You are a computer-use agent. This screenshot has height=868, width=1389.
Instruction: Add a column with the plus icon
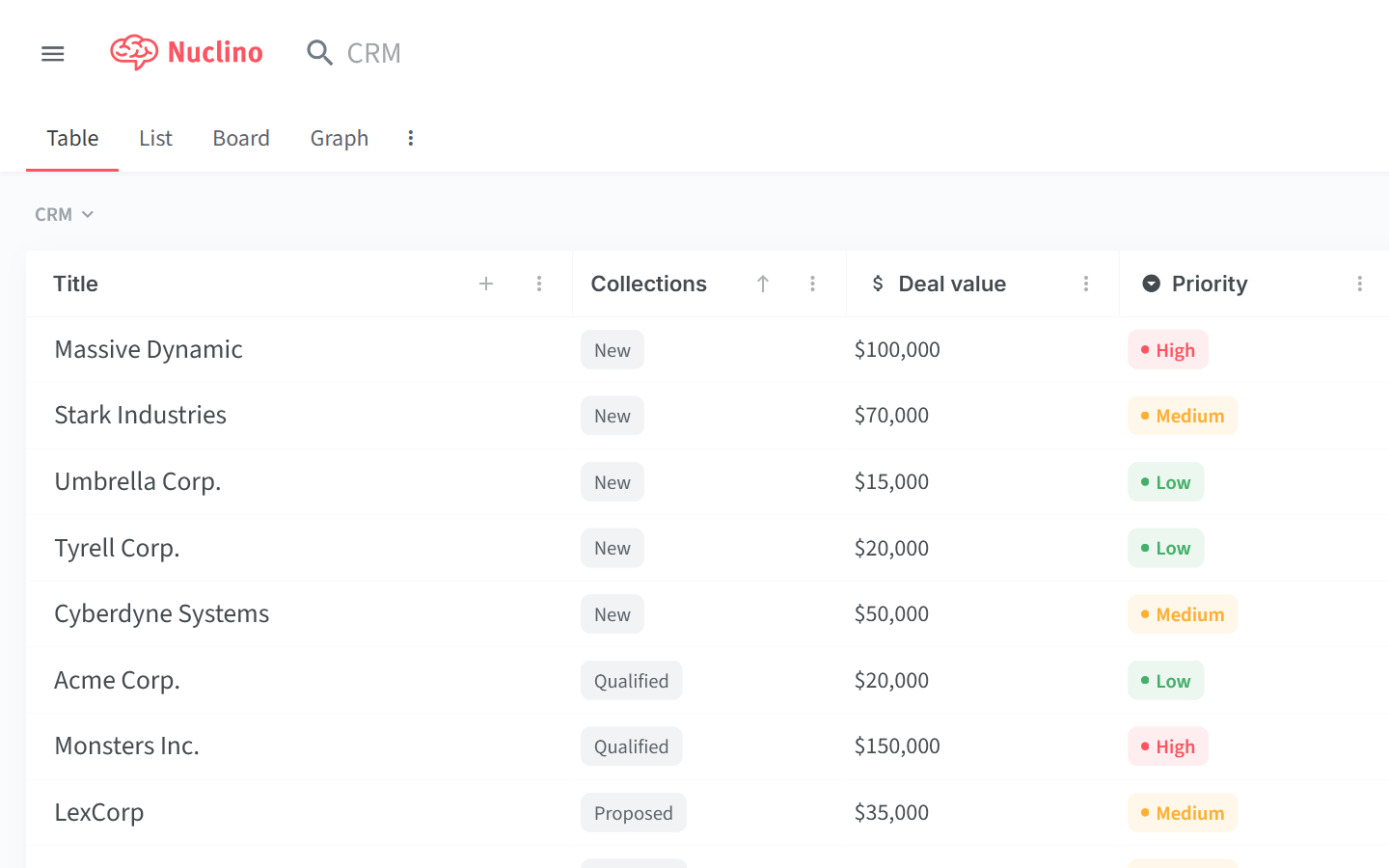pyautogui.click(x=486, y=284)
